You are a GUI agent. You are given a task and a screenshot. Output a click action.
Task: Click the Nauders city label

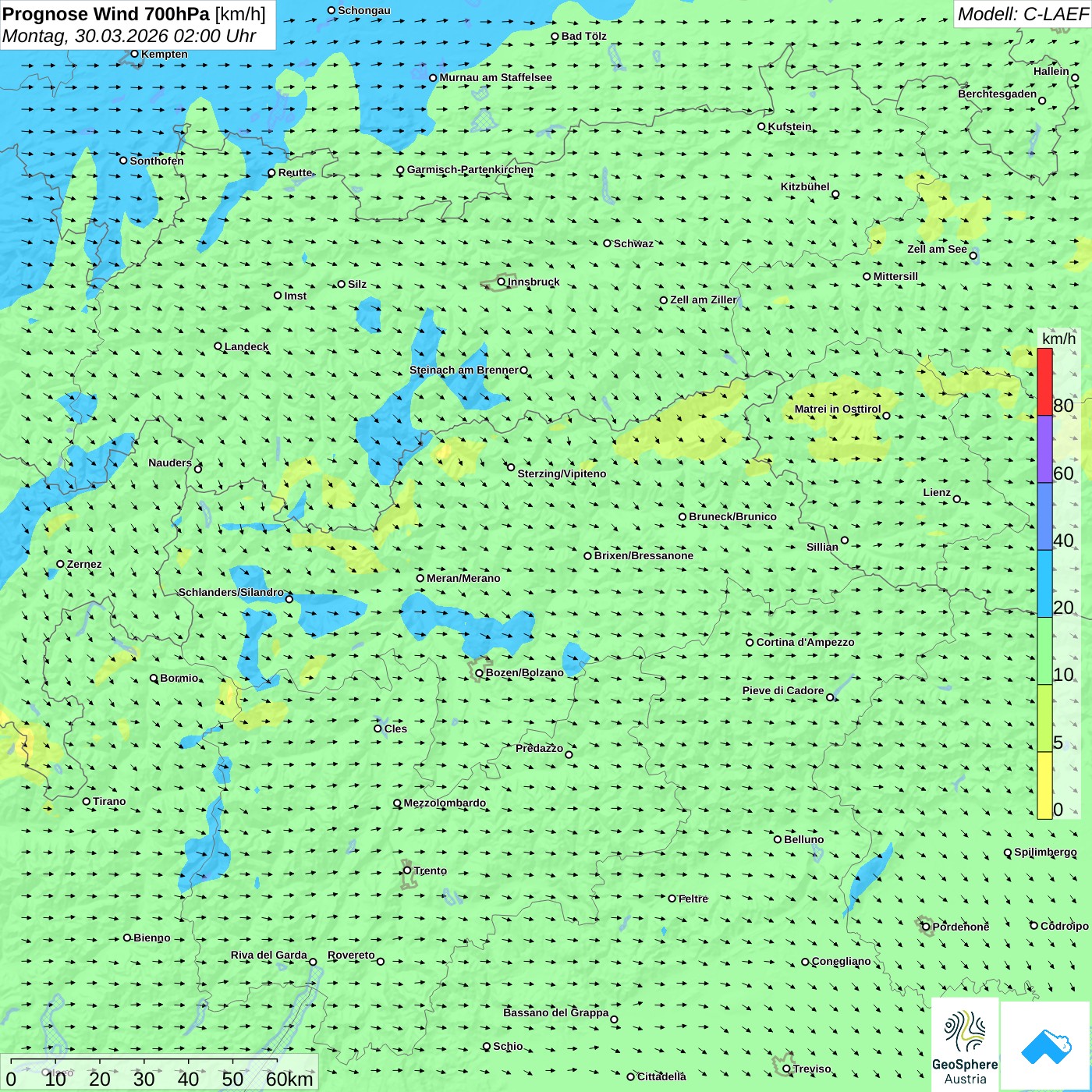(170, 463)
